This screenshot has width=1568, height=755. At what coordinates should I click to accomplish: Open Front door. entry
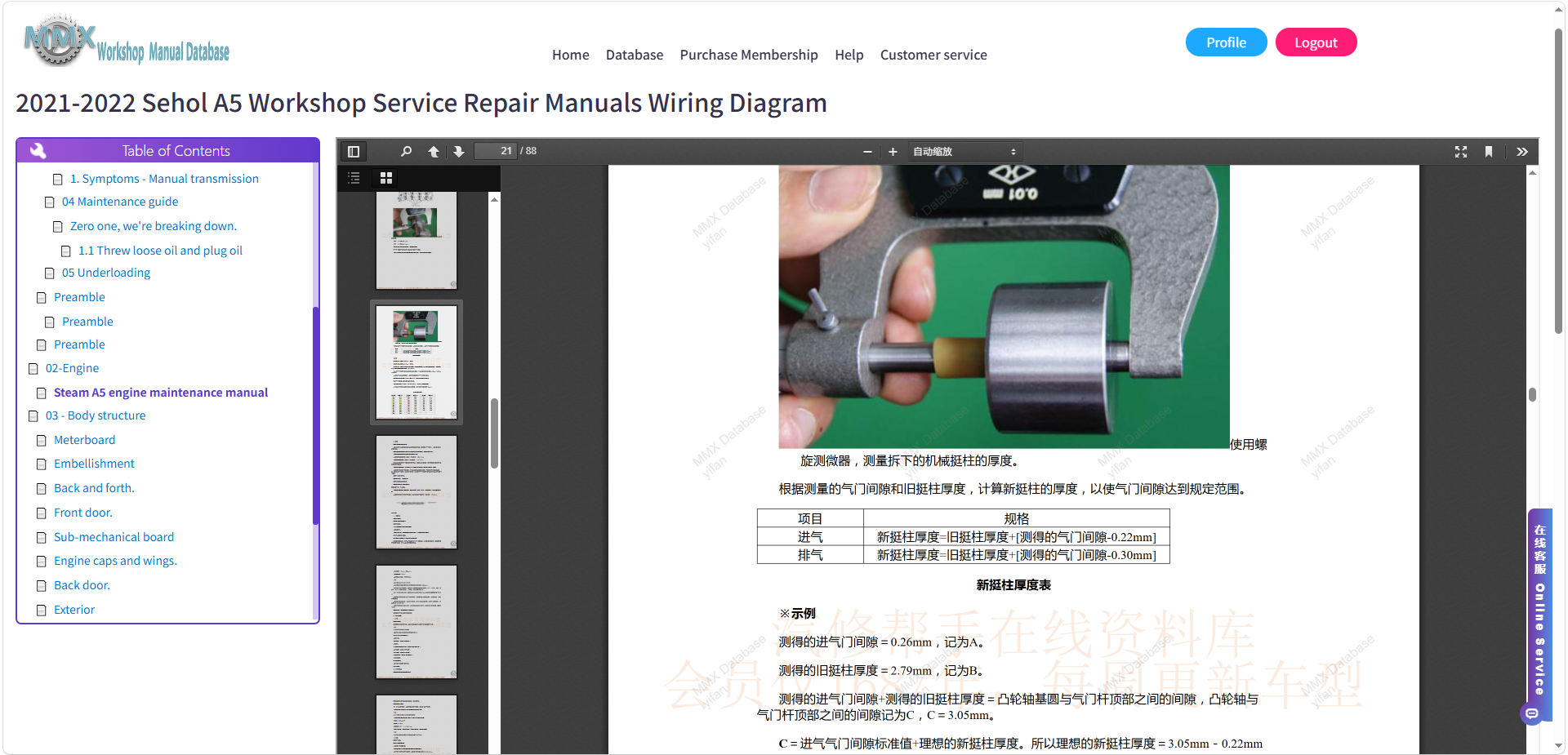(x=83, y=513)
